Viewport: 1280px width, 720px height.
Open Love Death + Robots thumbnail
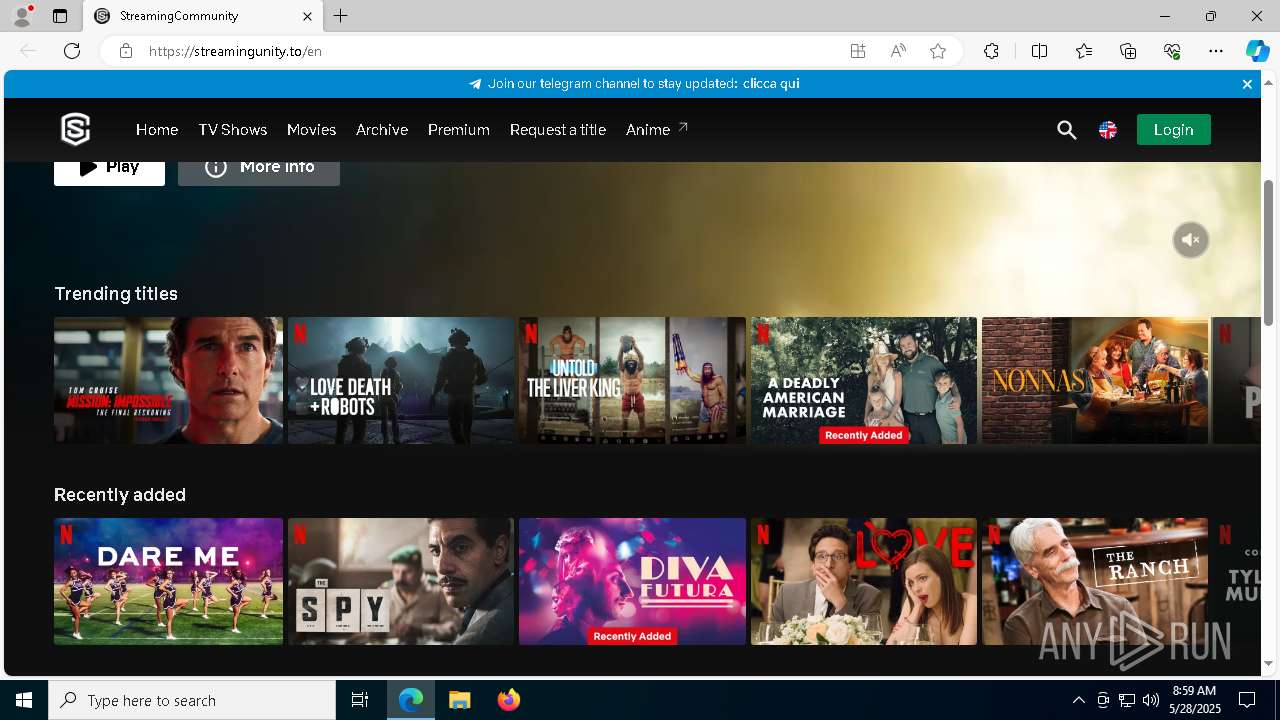(x=401, y=380)
